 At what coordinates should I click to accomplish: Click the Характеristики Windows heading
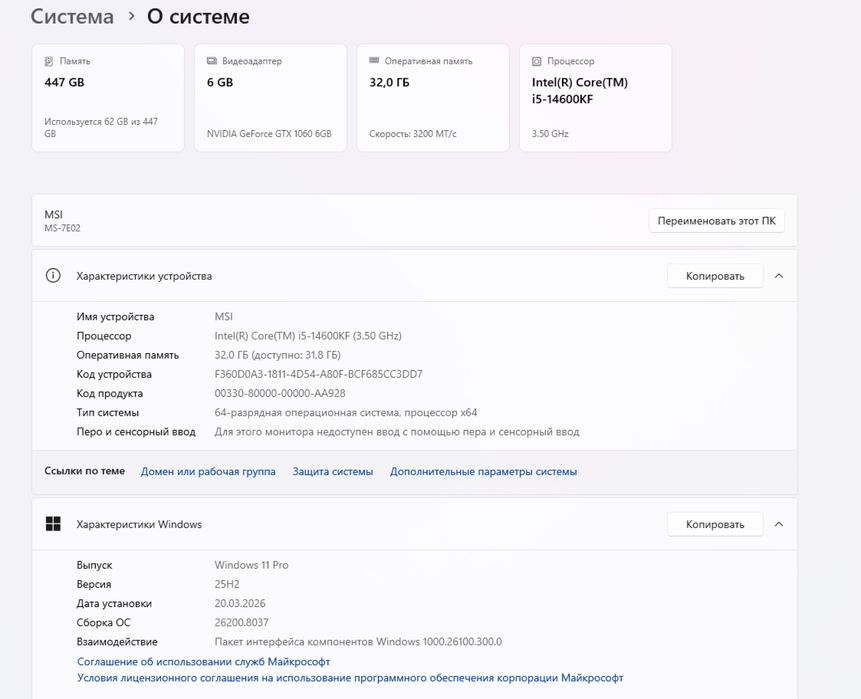139,524
